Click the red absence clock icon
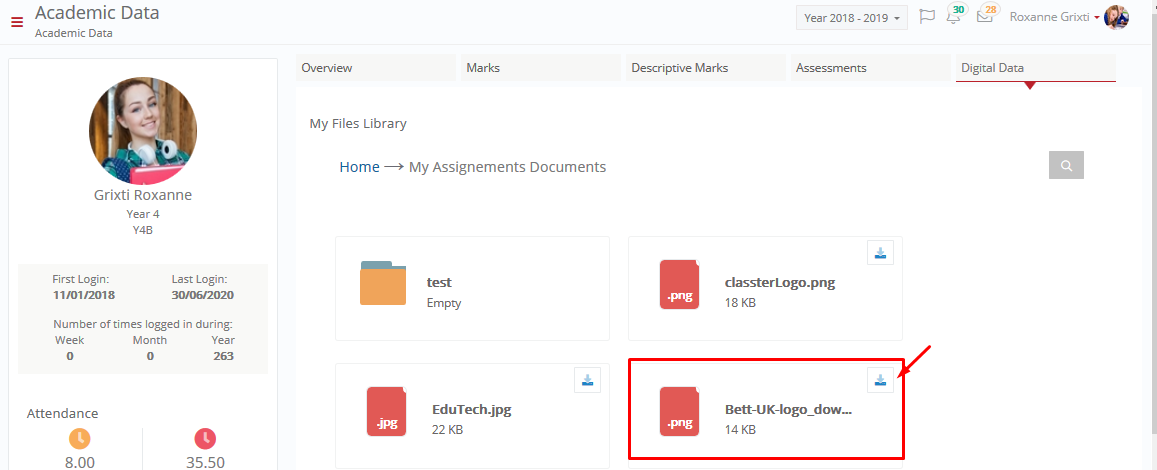The image size is (1157, 470). click(x=205, y=438)
